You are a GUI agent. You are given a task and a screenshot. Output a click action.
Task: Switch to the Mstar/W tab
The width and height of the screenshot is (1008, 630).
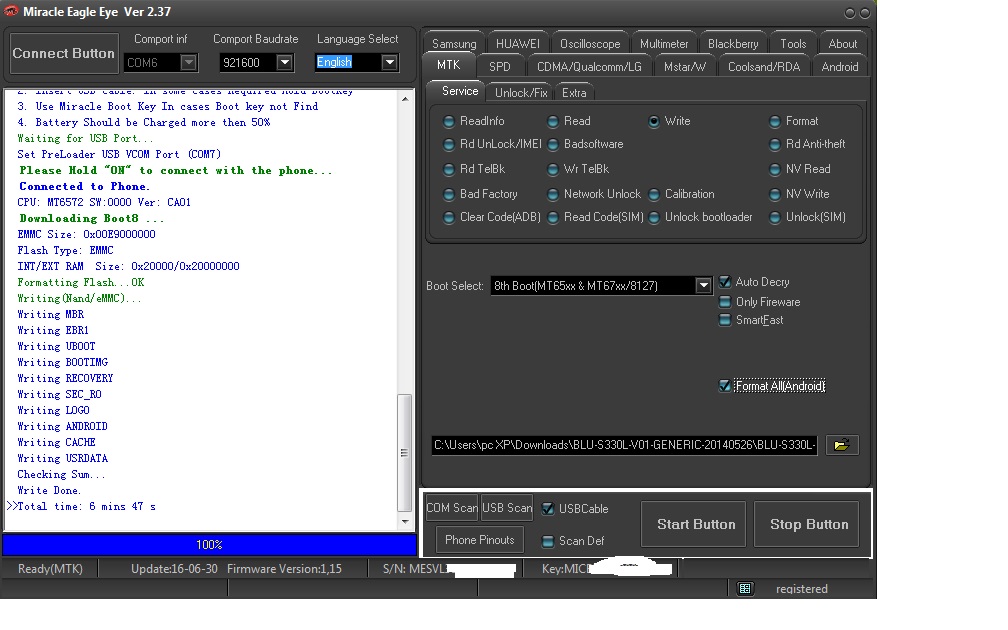[685, 66]
